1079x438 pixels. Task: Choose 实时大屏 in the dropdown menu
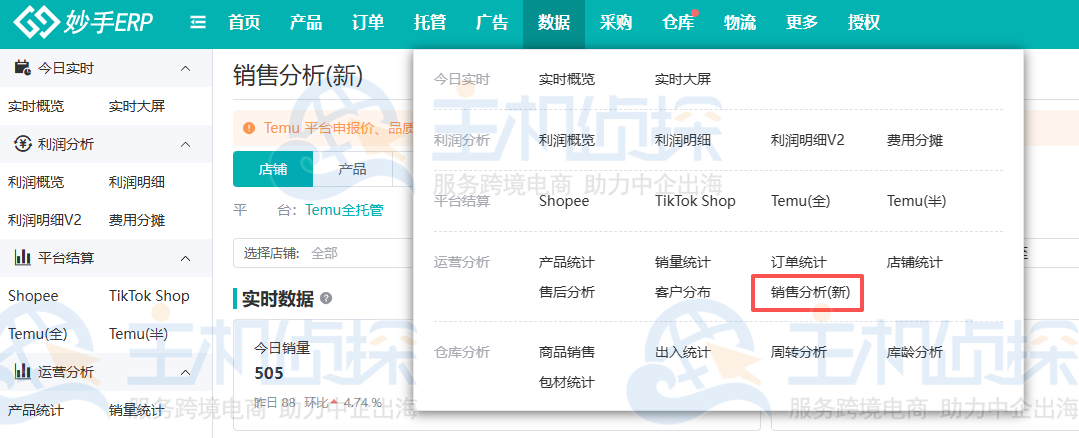(683, 79)
